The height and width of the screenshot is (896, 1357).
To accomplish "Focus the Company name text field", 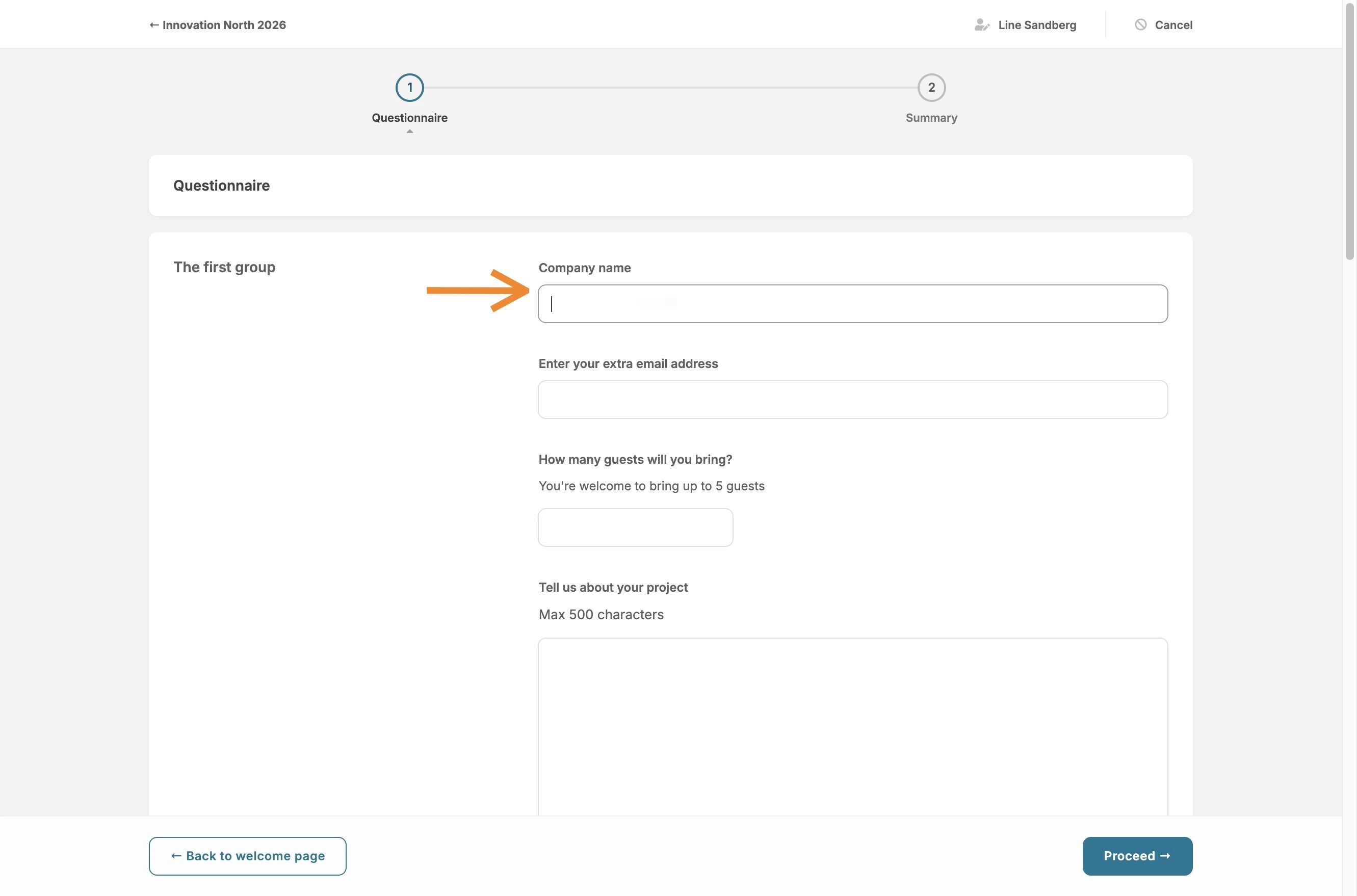I will (x=852, y=303).
